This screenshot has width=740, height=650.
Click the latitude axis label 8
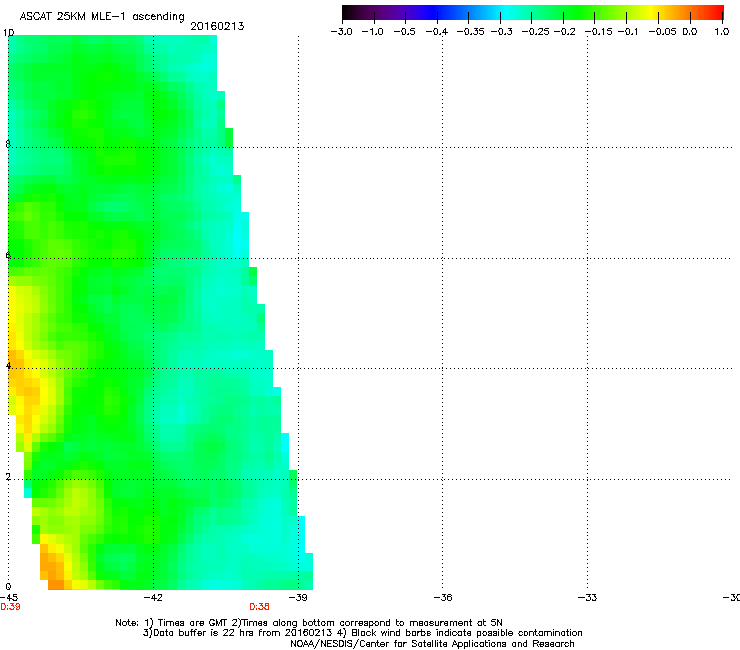tap(8, 144)
